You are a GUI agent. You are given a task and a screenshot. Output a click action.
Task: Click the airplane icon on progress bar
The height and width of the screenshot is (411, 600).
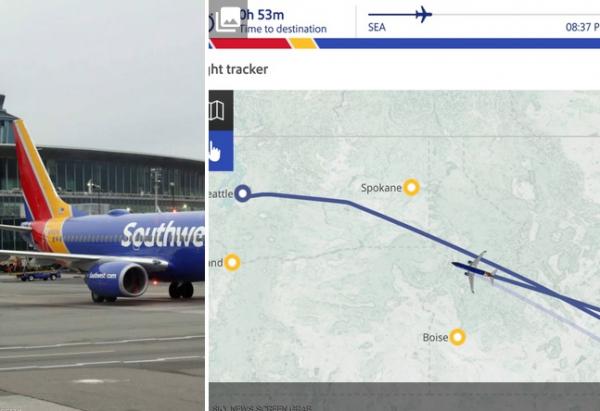point(424,15)
